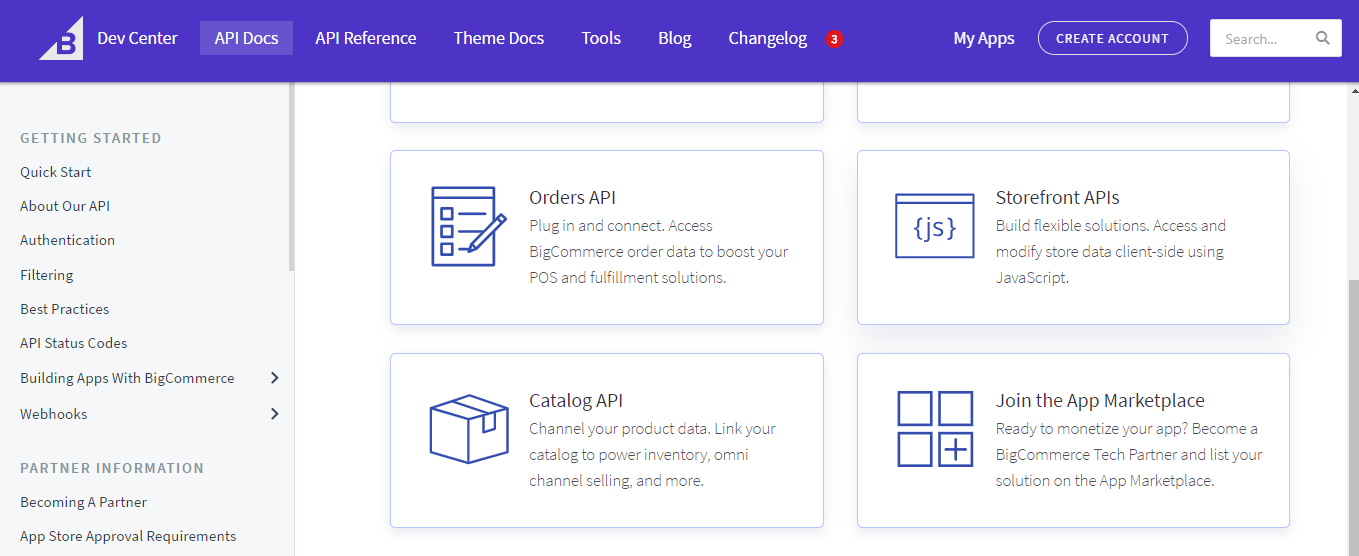Screen dimensions: 1359x556
Task: Expand Building Apps With BigCommerce chevron
Action: (x=275, y=378)
